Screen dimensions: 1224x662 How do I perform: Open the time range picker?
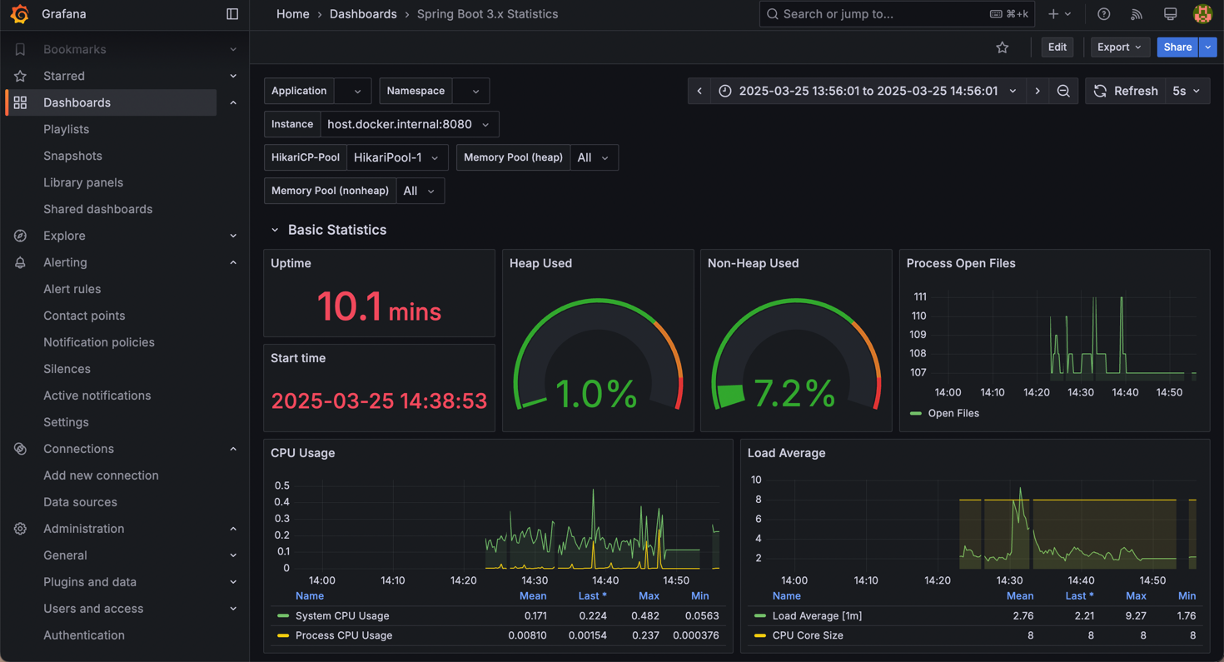point(868,91)
